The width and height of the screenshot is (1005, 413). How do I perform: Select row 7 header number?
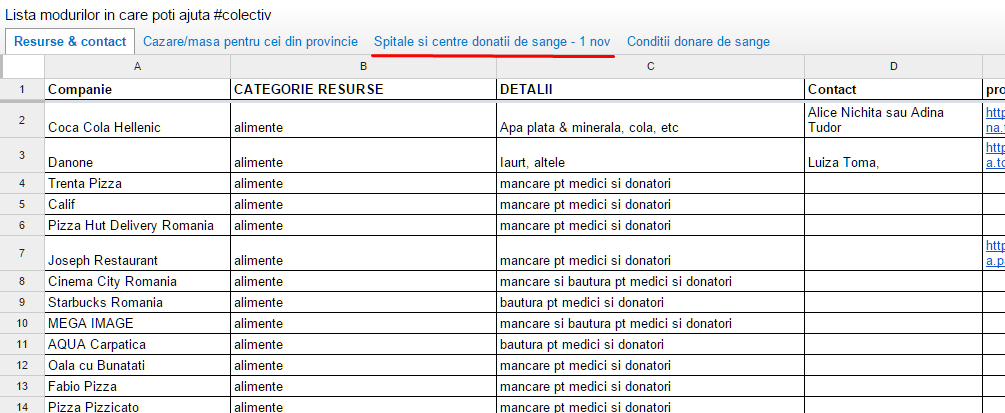[22, 253]
